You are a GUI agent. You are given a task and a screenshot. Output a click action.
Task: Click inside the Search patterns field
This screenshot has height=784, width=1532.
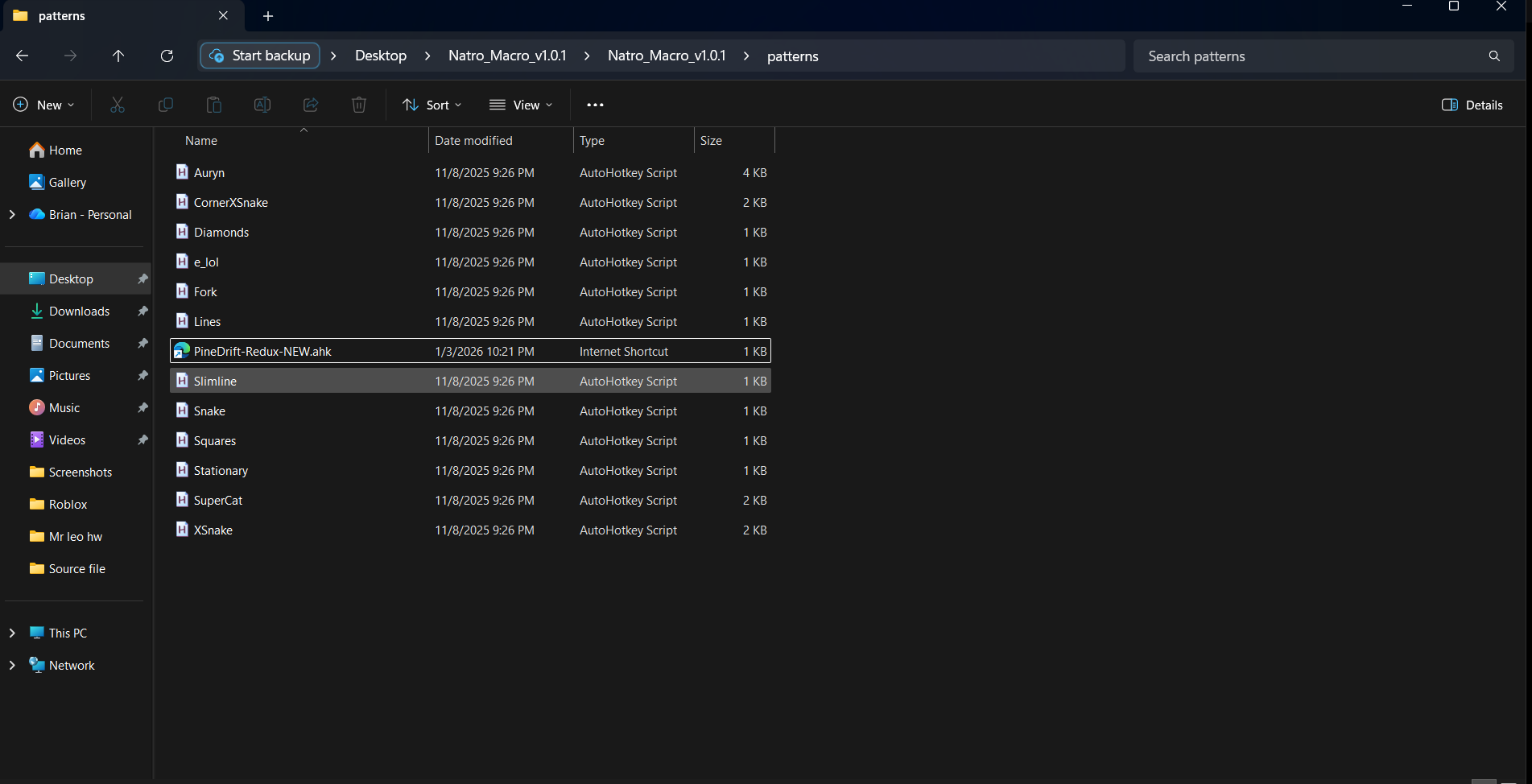[x=1288, y=56]
